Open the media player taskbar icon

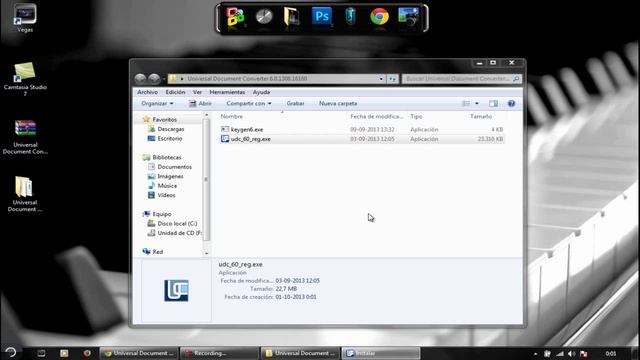pyautogui.click(x=64, y=353)
